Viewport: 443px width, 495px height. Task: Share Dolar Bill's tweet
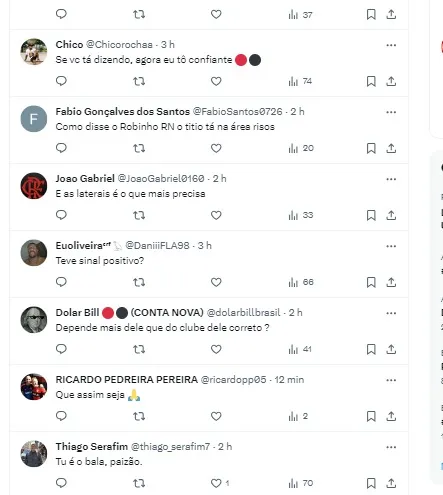pos(391,349)
